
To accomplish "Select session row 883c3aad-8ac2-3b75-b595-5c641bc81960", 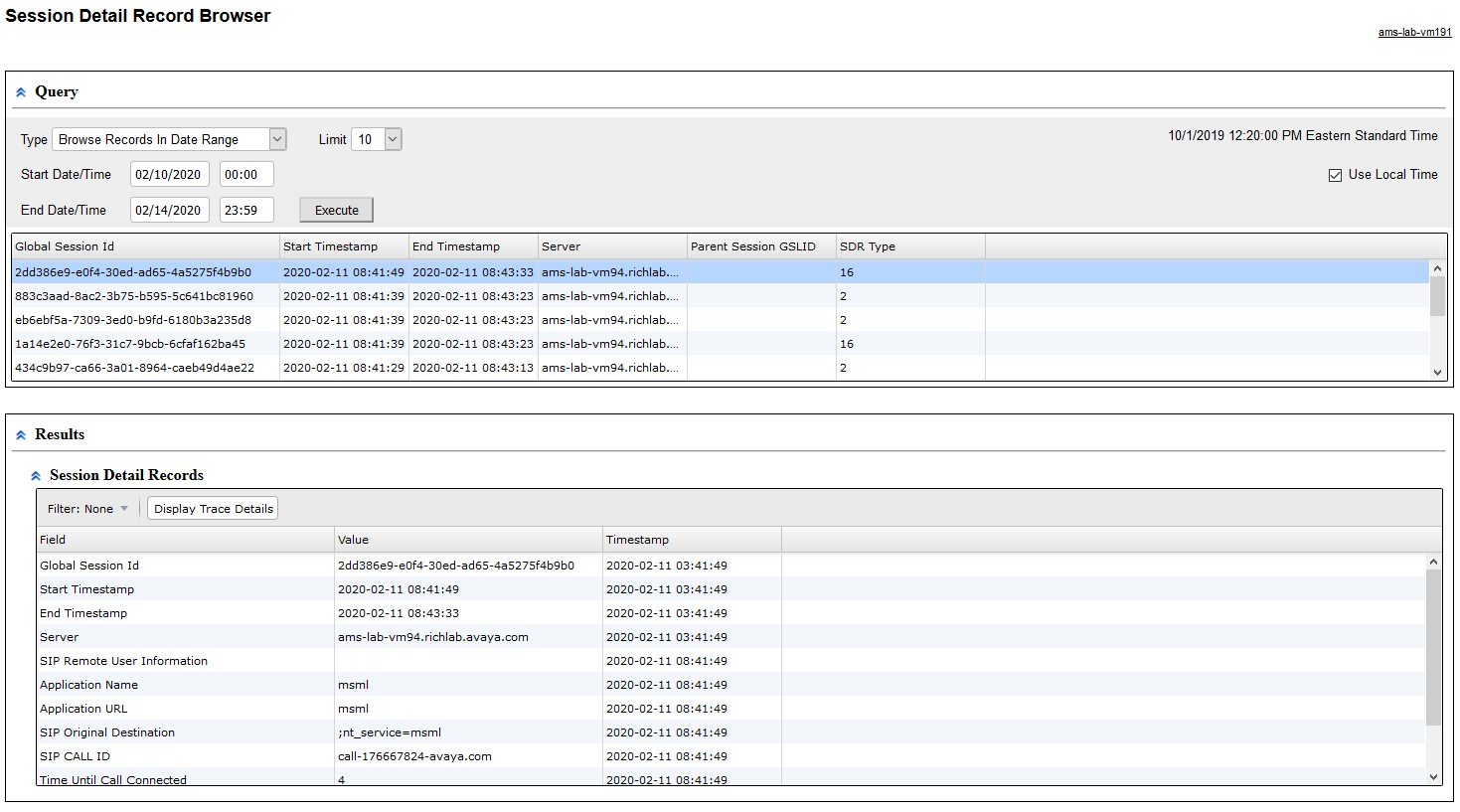I will coord(721,296).
